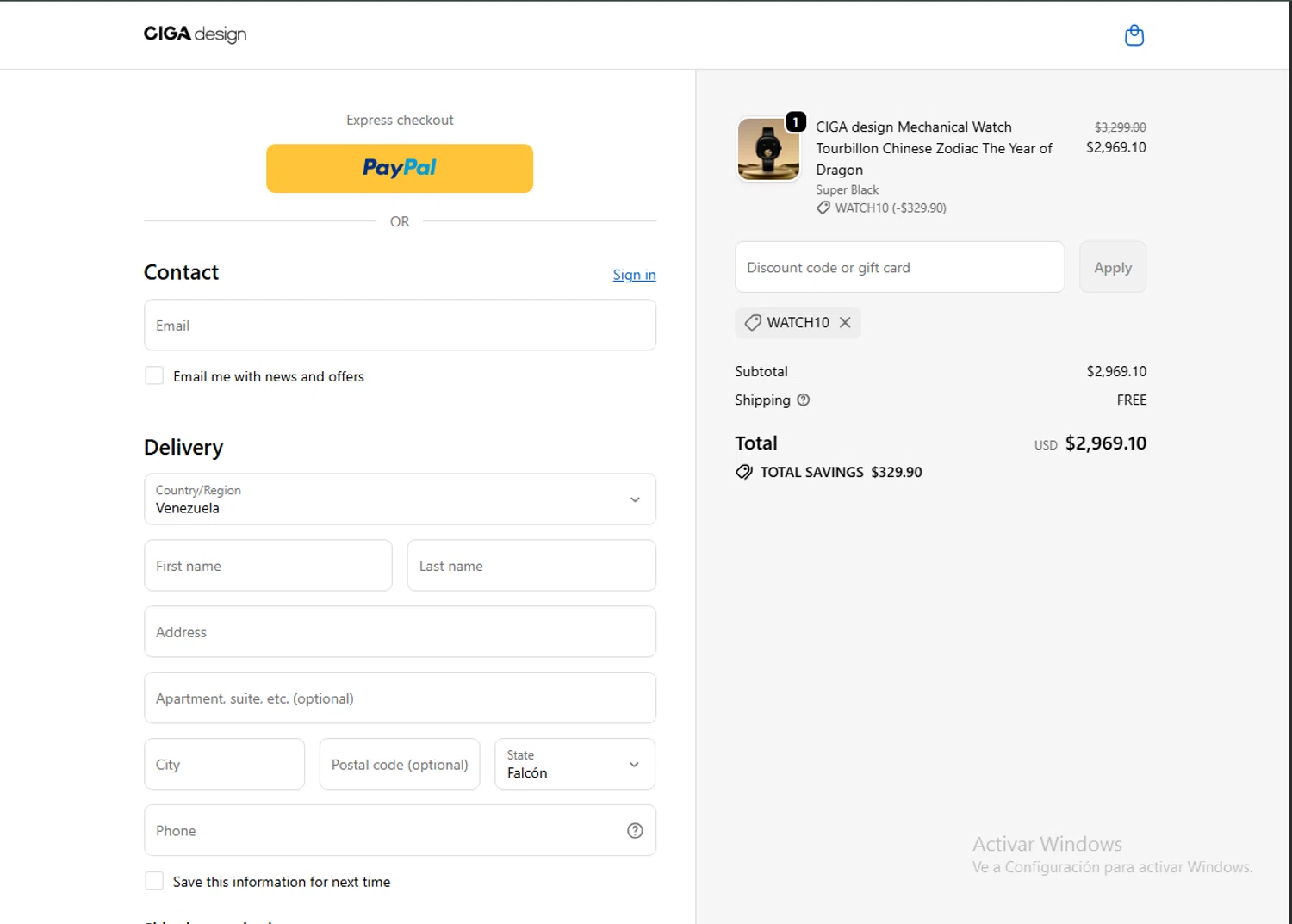Enable email me with news and offers
This screenshot has height=924, width=1292.
(x=154, y=376)
